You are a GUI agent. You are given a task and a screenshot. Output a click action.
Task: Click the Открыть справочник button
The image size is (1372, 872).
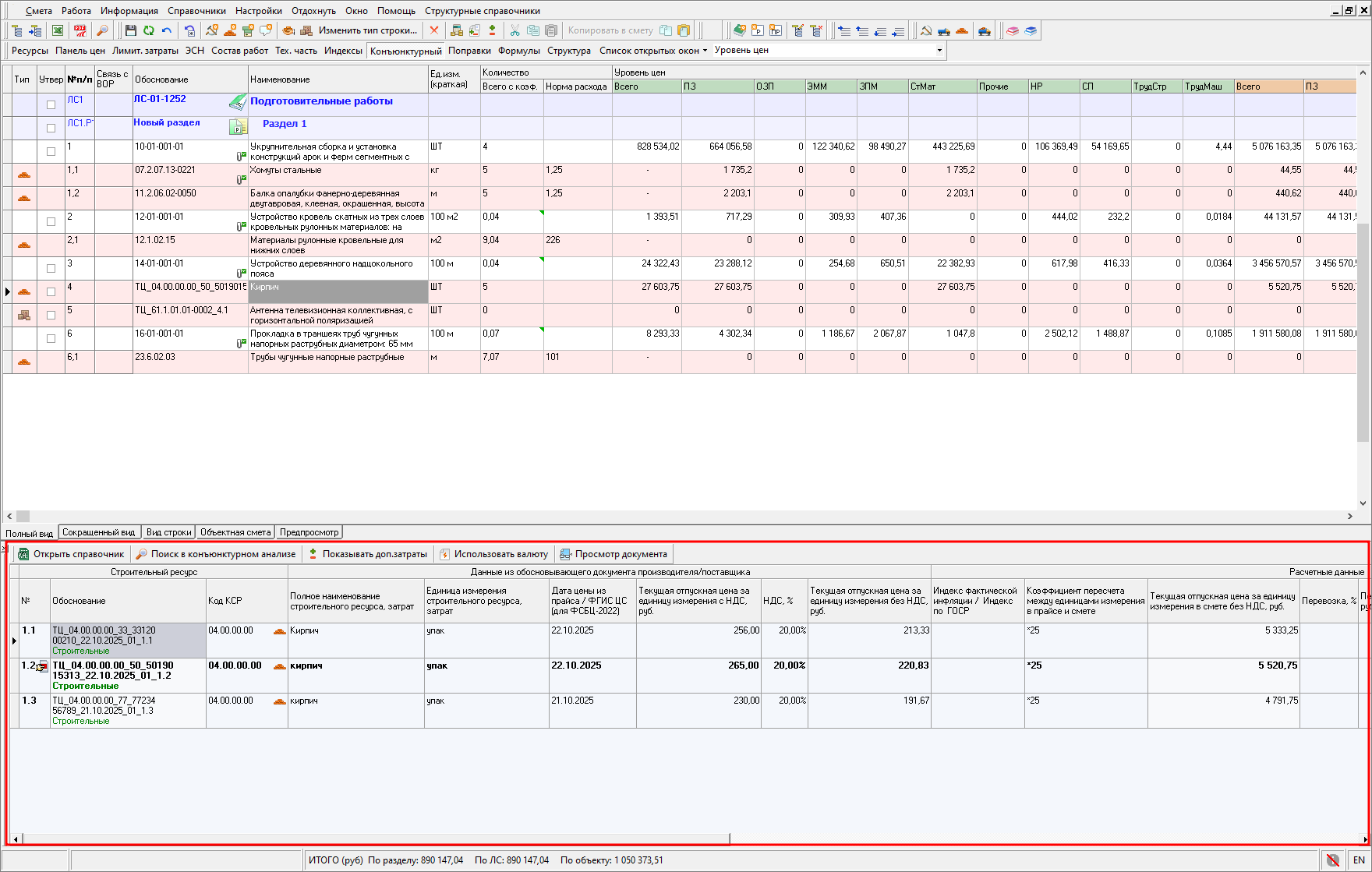click(71, 554)
